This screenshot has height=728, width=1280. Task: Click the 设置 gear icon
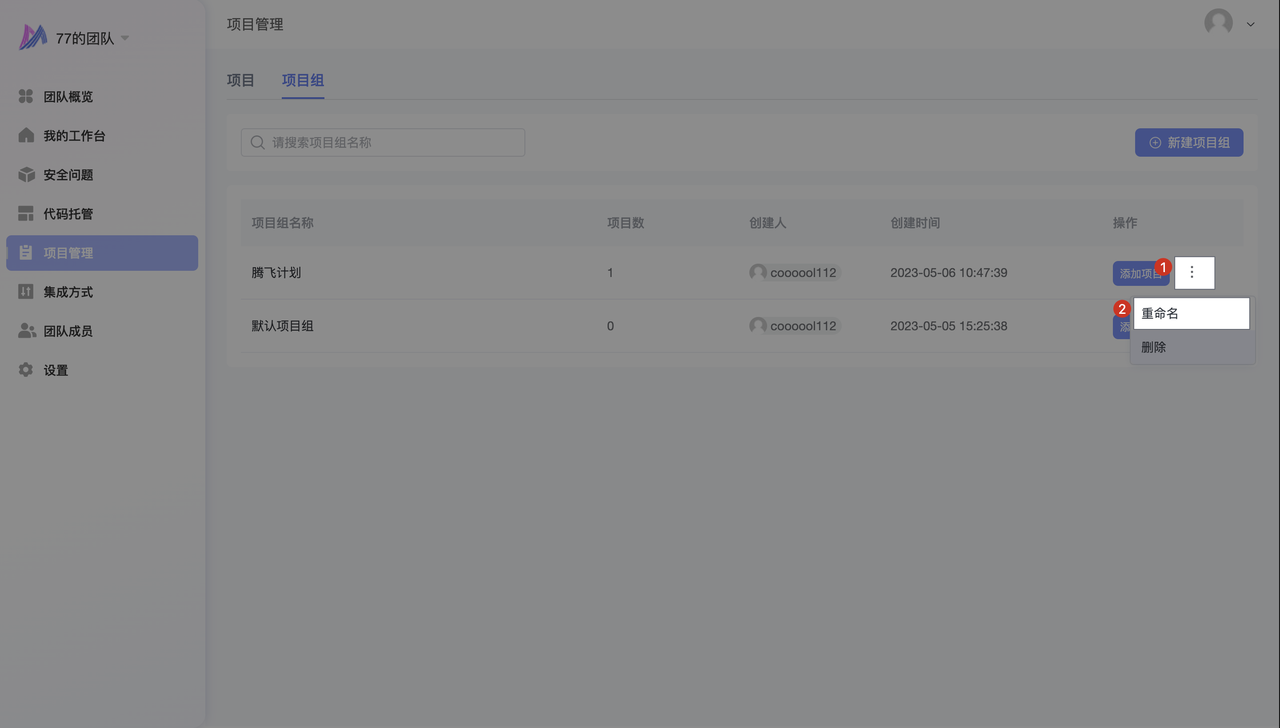pos(26,370)
